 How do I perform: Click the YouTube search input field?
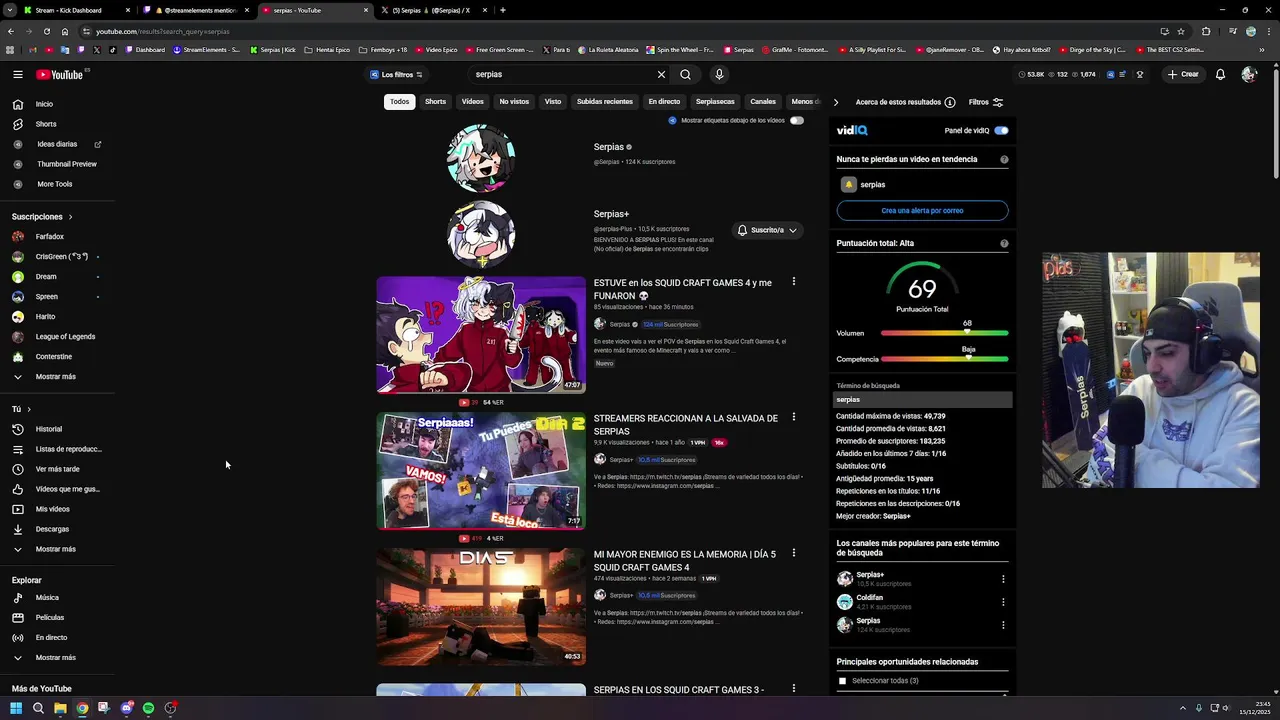(562, 74)
